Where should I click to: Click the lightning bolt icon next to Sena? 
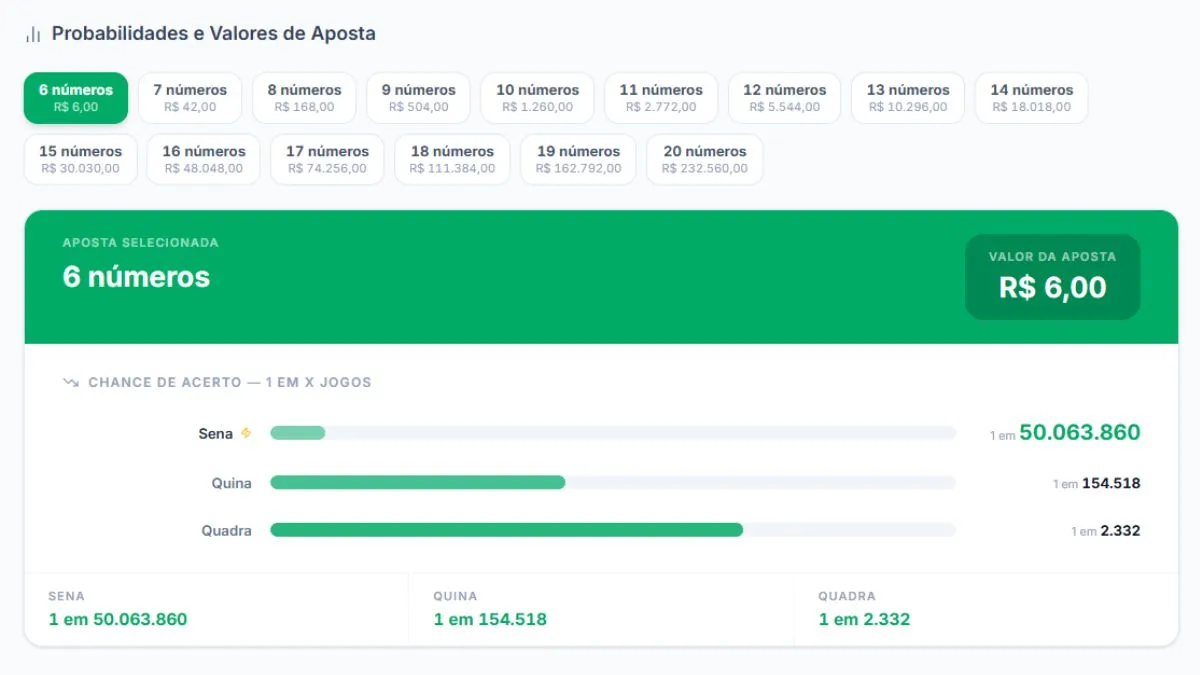pos(246,433)
